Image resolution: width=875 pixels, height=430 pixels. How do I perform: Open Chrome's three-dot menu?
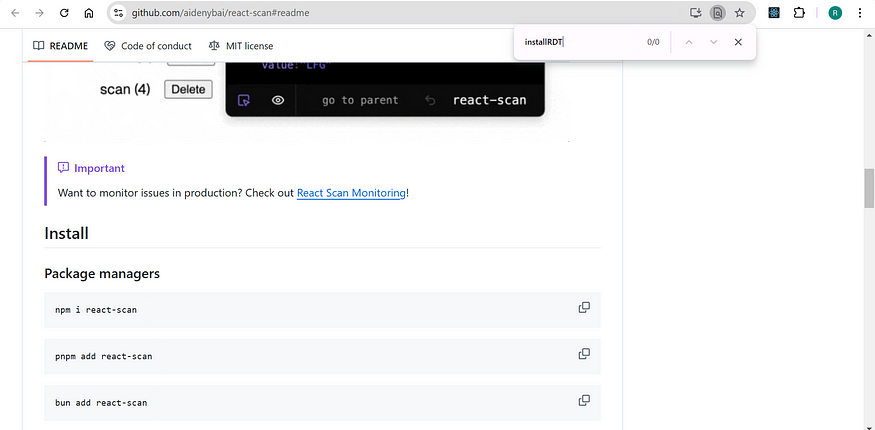coord(860,13)
